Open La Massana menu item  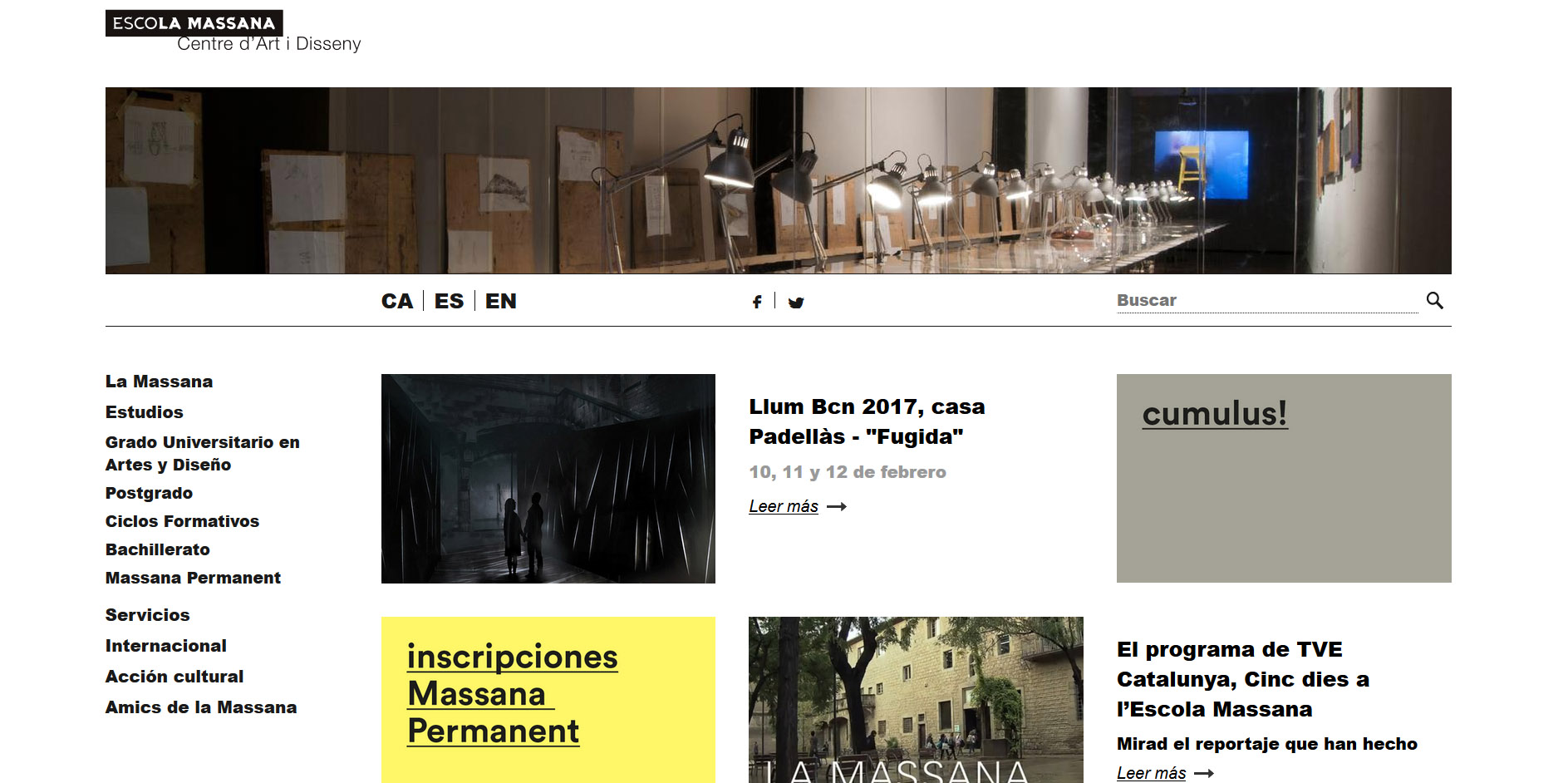point(159,382)
